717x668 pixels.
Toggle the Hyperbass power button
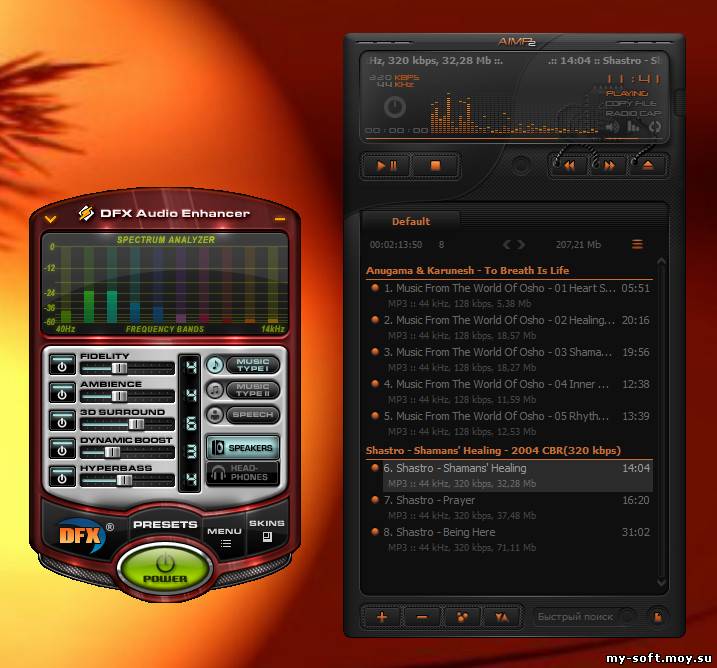click(x=62, y=477)
